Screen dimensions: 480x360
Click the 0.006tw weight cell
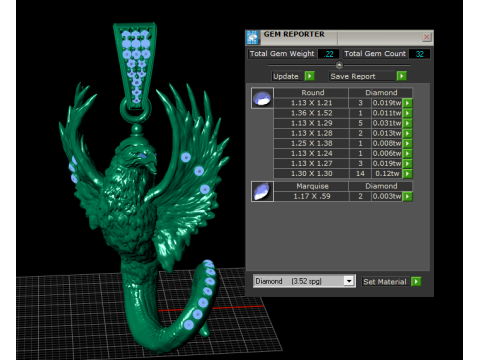pos(387,154)
